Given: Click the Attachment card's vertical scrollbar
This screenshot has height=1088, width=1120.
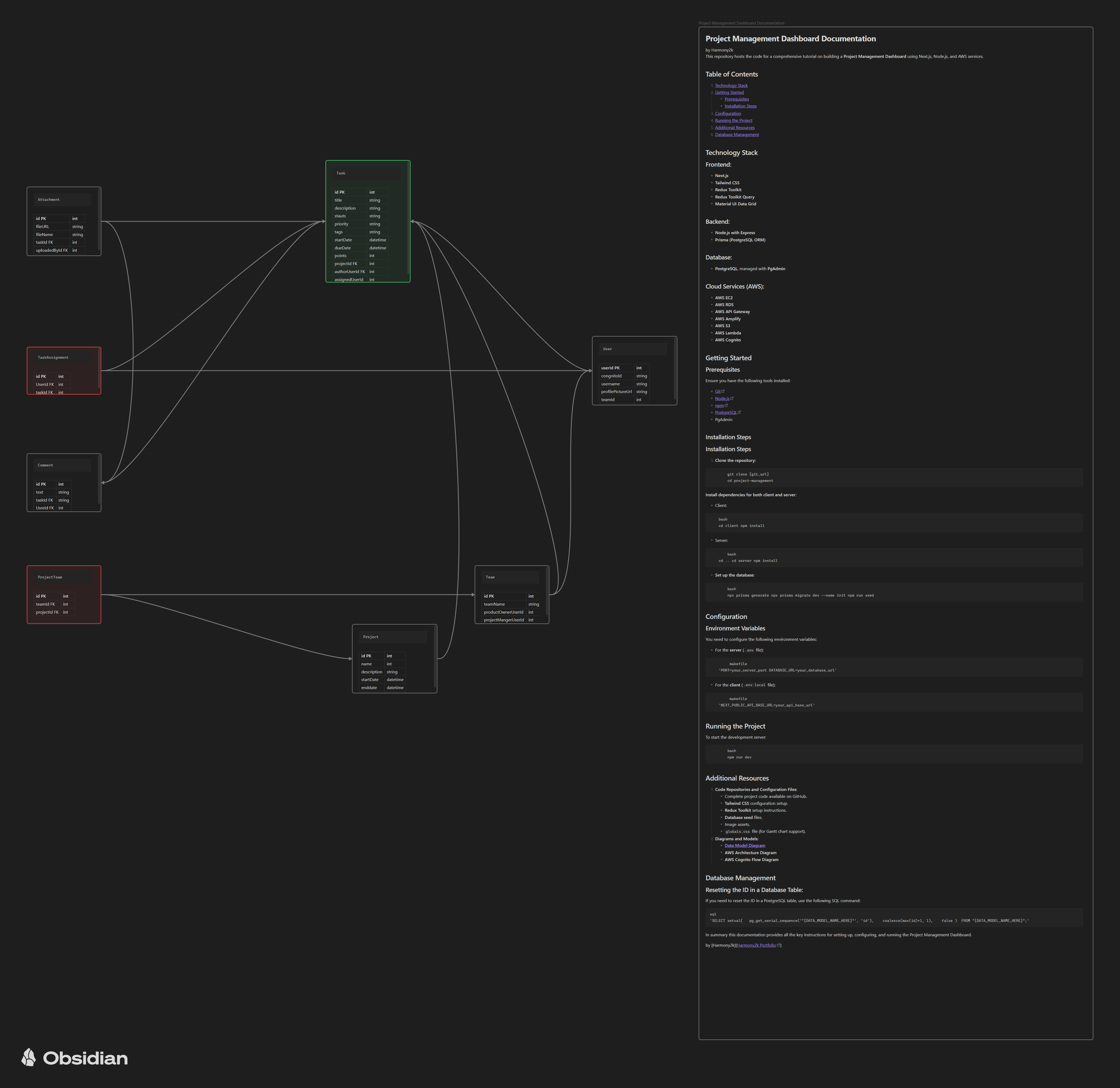Looking at the screenshot, I should click(99, 219).
